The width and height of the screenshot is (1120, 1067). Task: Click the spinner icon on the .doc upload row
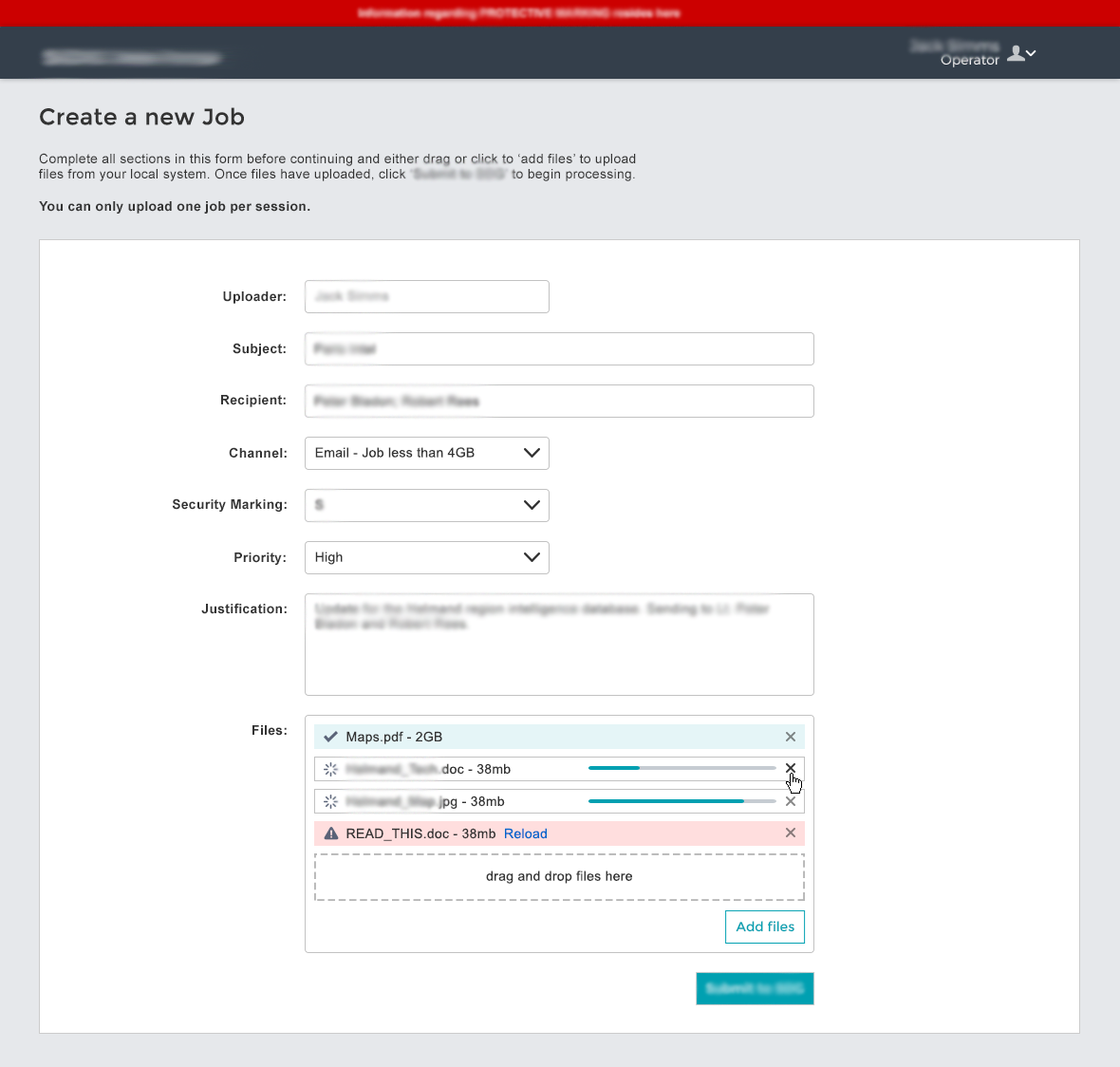tap(330, 769)
